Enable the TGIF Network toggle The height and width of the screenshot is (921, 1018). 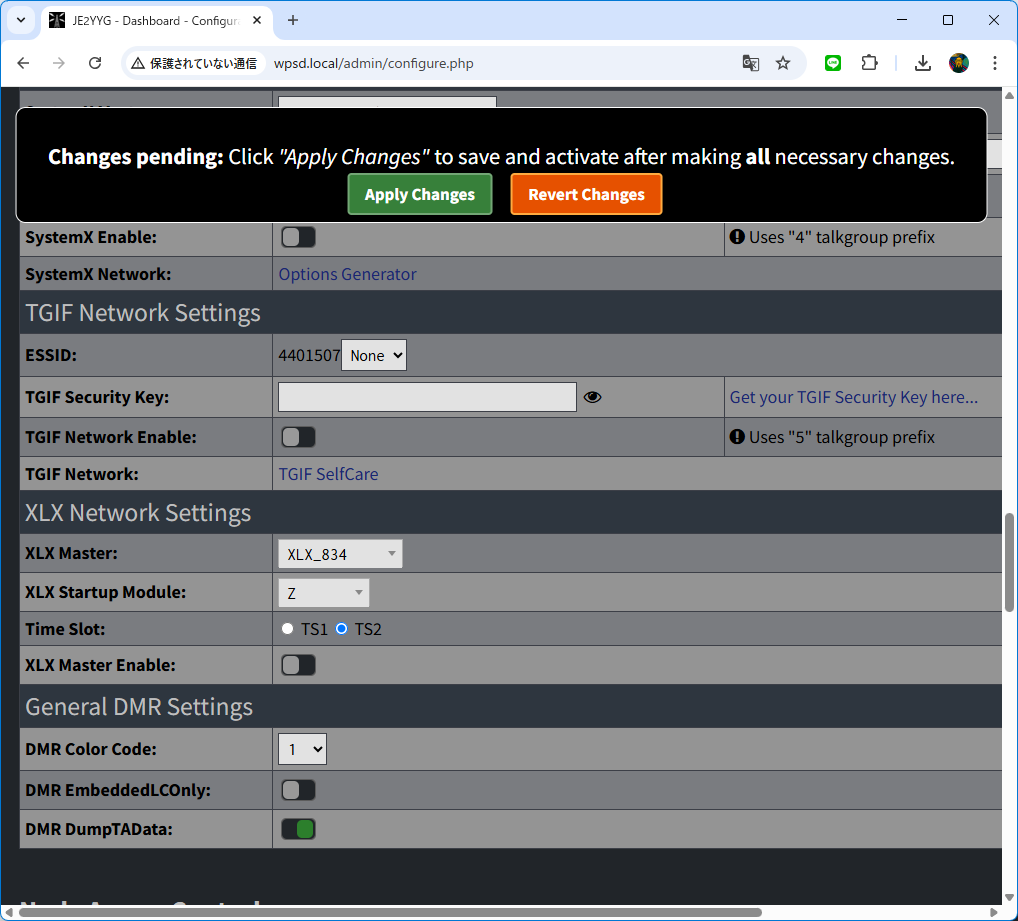(298, 437)
